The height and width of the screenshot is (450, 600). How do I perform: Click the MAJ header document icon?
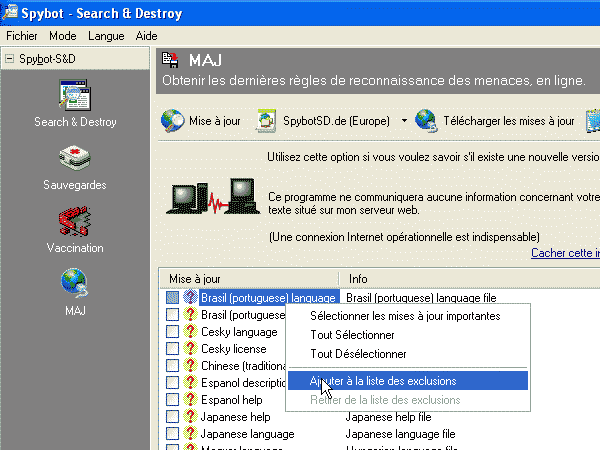[x=170, y=60]
